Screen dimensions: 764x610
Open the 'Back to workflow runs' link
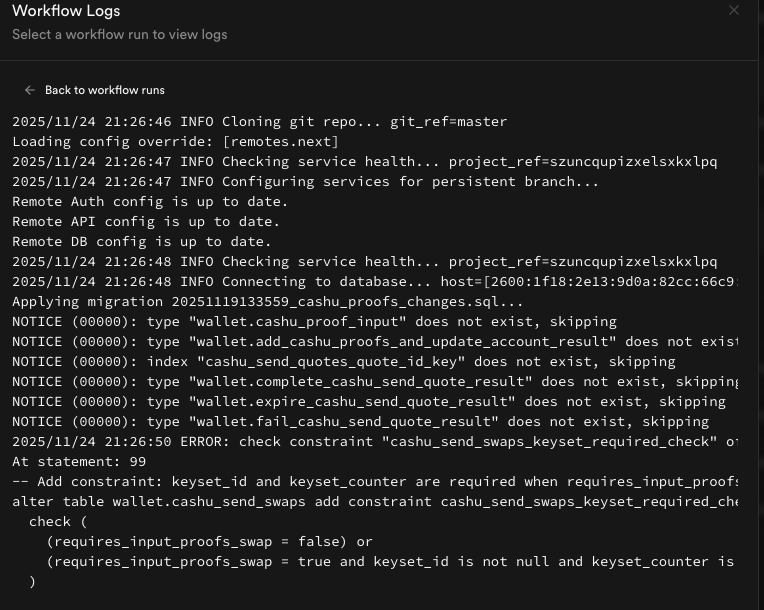[104, 90]
